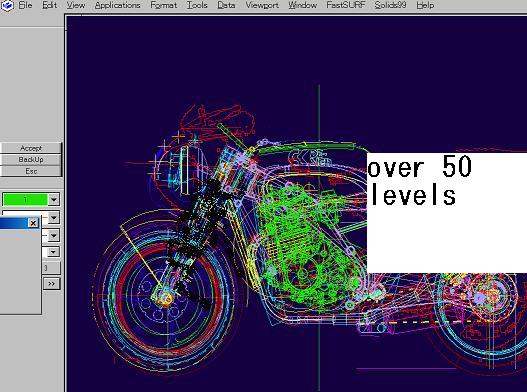527x392 pixels.
Task: Open the Edit menu
Action: pyautogui.click(x=49, y=5)
